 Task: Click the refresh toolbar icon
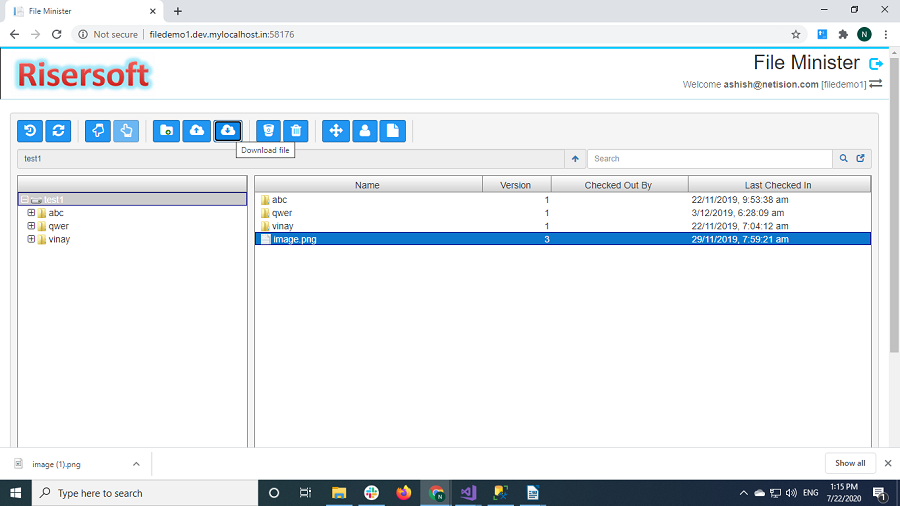tap(59, 130)
